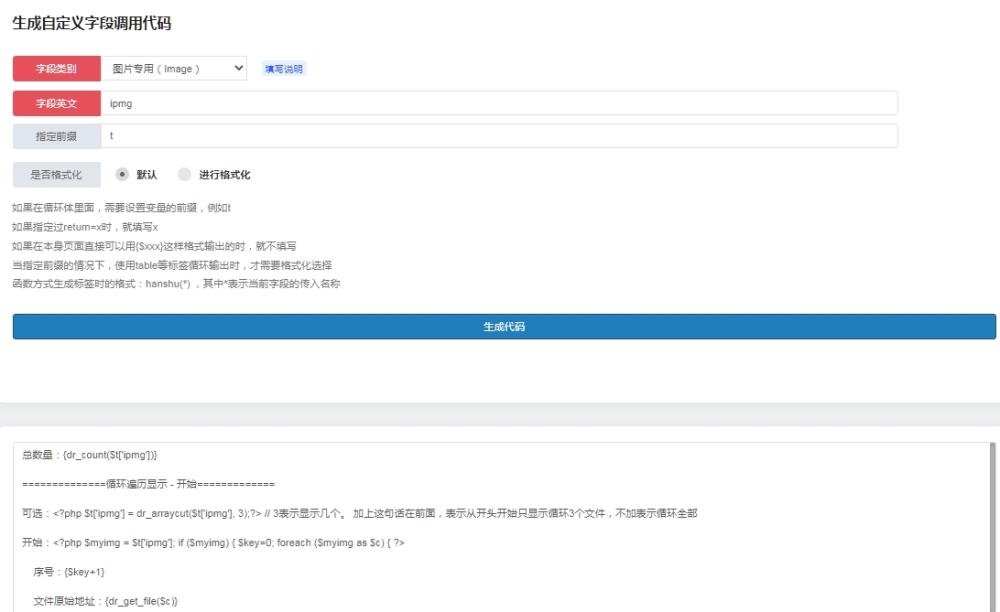Screen dimensions: 1000x612
Task: Click the hanshu(*) function format hint text
Action: coord(176,284)
